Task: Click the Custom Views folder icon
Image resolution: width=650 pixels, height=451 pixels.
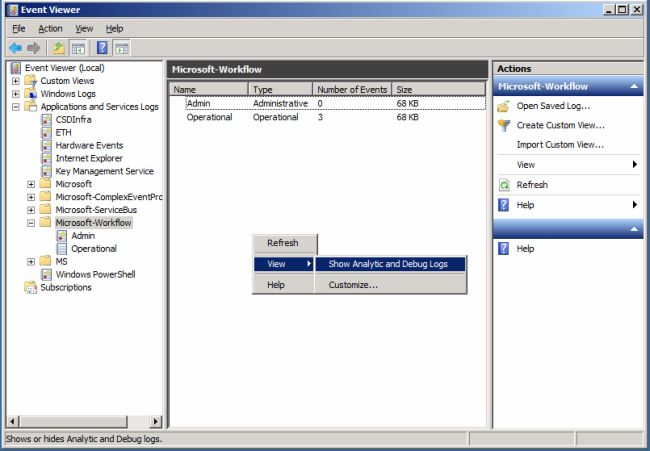Action: tap(30, 81)
